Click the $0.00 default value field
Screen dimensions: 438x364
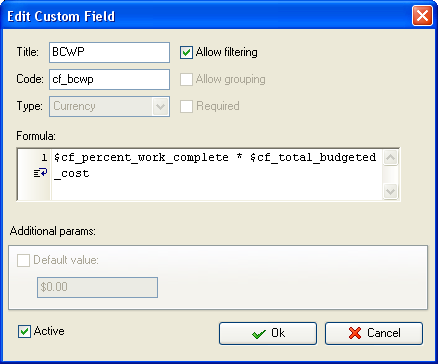click(97, 287)
